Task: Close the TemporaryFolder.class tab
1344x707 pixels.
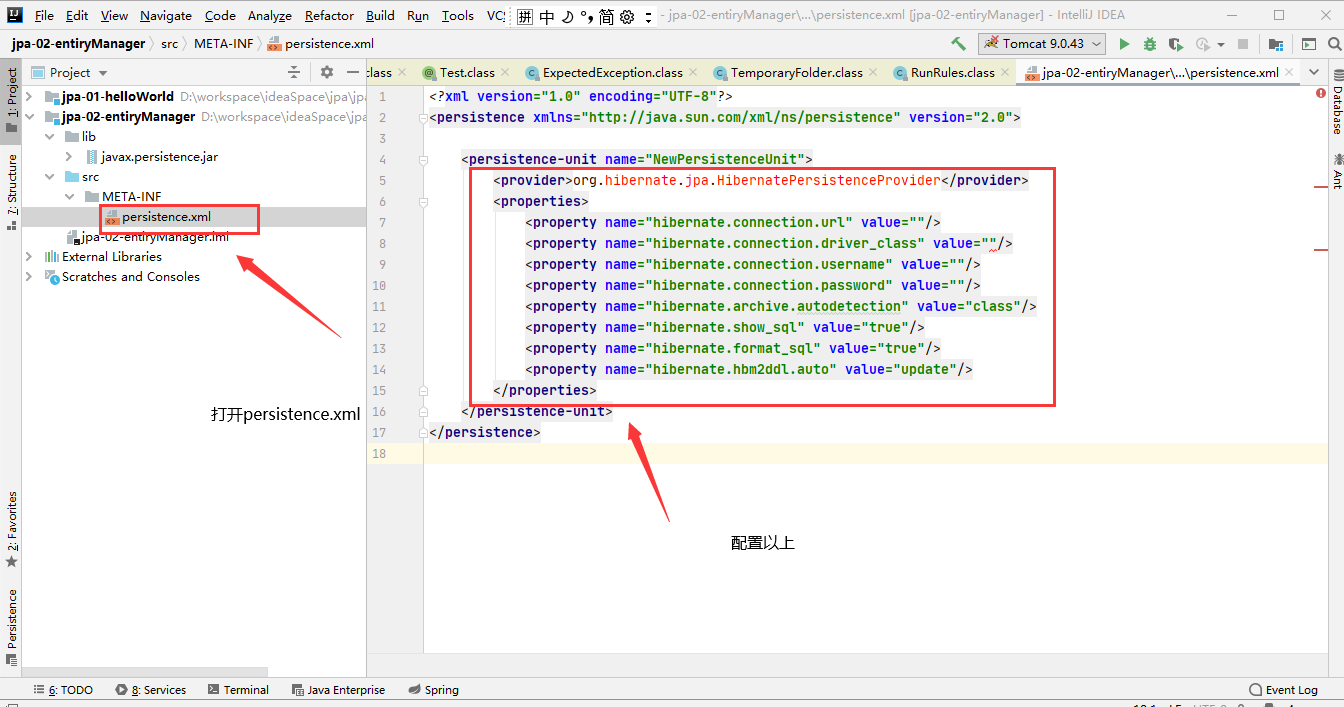Action: 873,73
